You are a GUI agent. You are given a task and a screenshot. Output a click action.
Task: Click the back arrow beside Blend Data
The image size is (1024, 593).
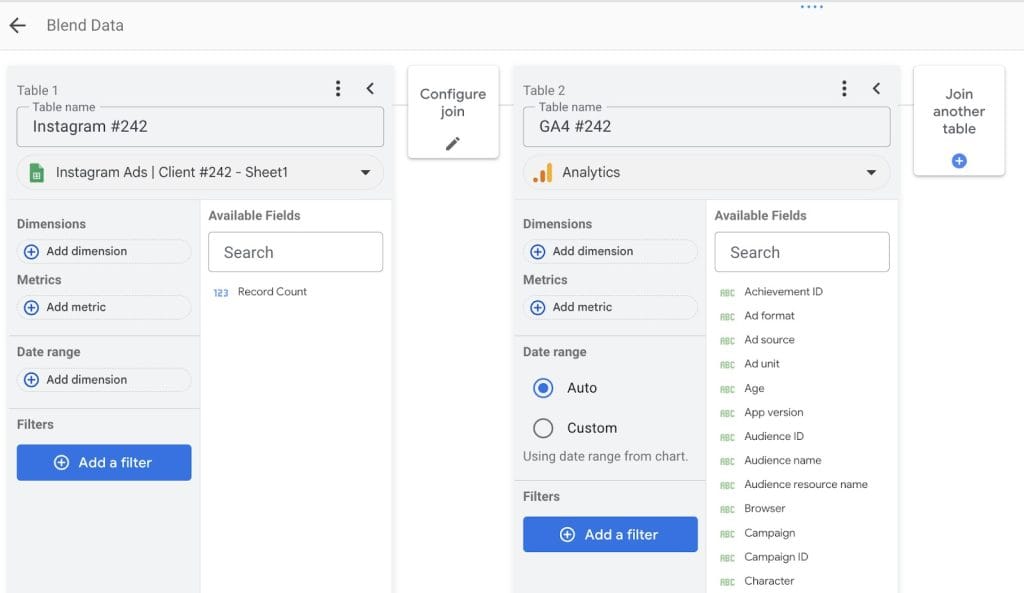tap(17, 26)
